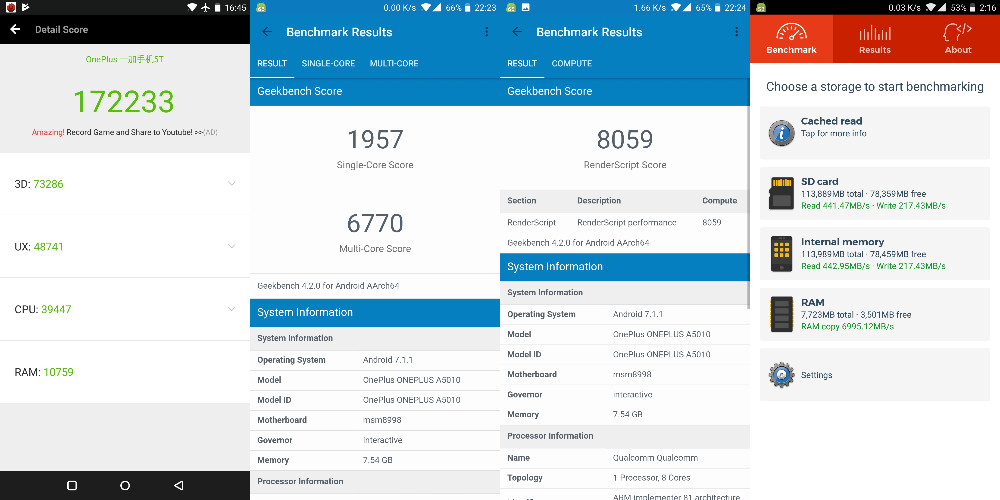1000x500 pixels.
Task: Start benchmark on Internal memory entry
Action: [875, 254]
